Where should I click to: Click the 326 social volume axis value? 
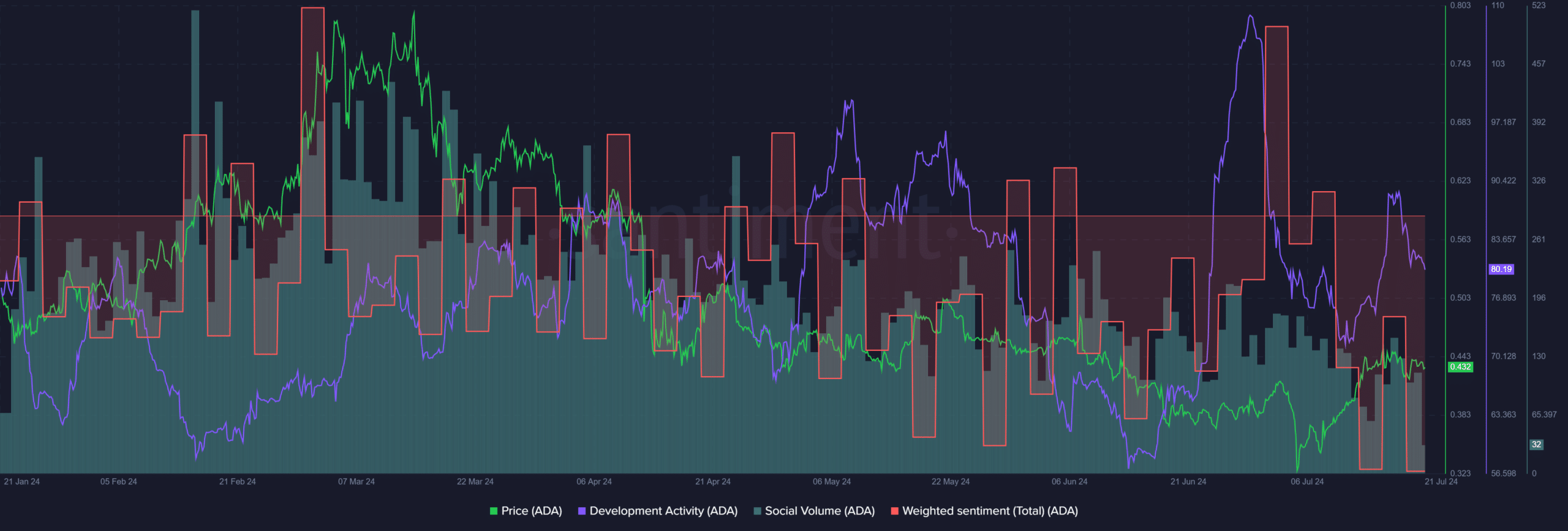[1539, 181]
